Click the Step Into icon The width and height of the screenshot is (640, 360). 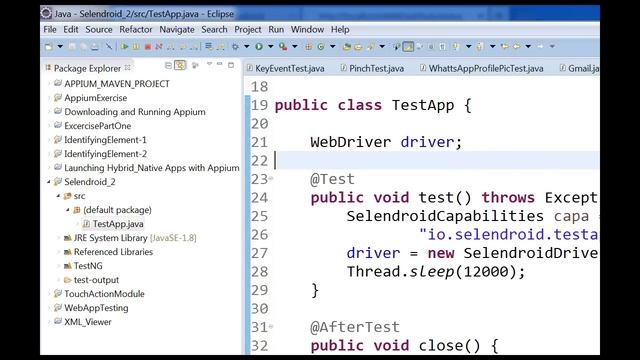[x=171, y=47]
